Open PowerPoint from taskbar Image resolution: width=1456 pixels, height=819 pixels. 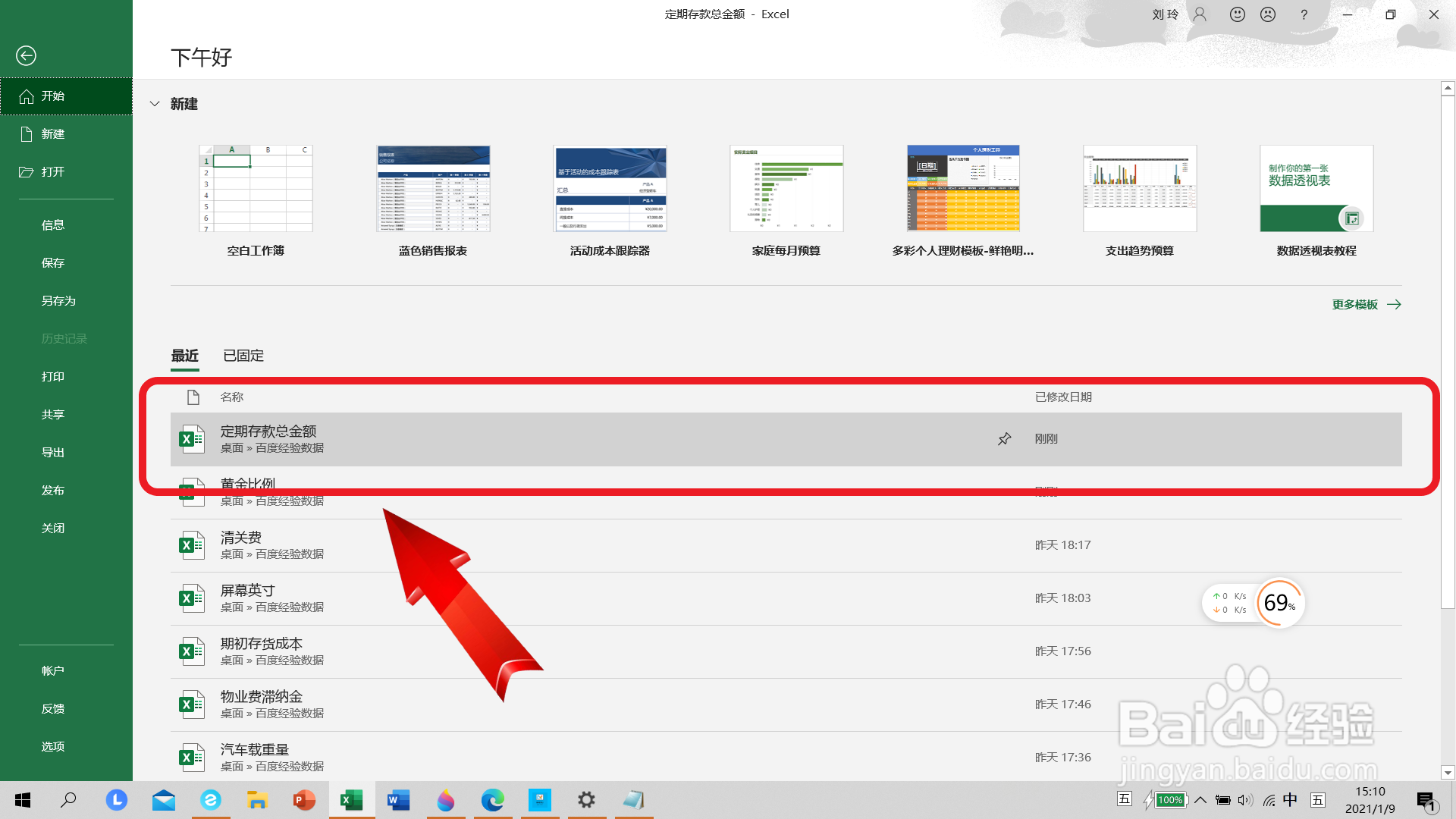coord(304,800)
